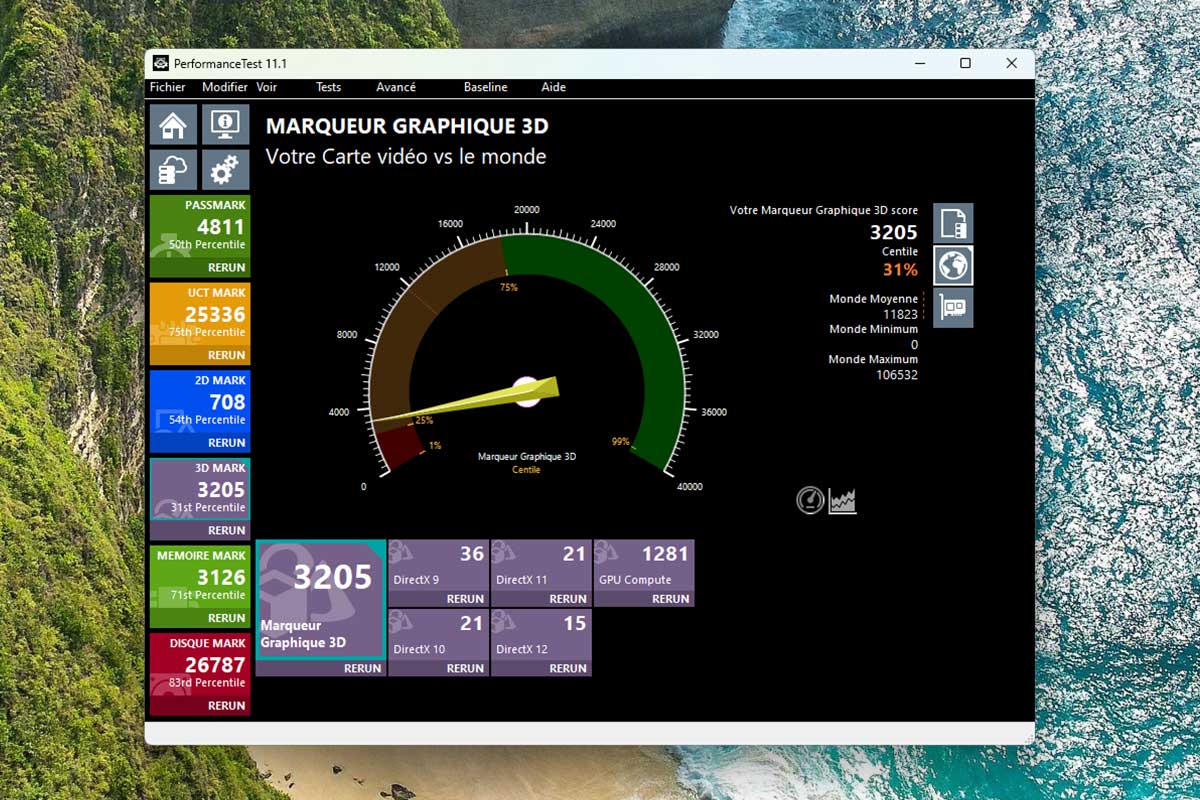
Task: Open the Aide menu
Action: pyautogui.click(x=553, y=87)
